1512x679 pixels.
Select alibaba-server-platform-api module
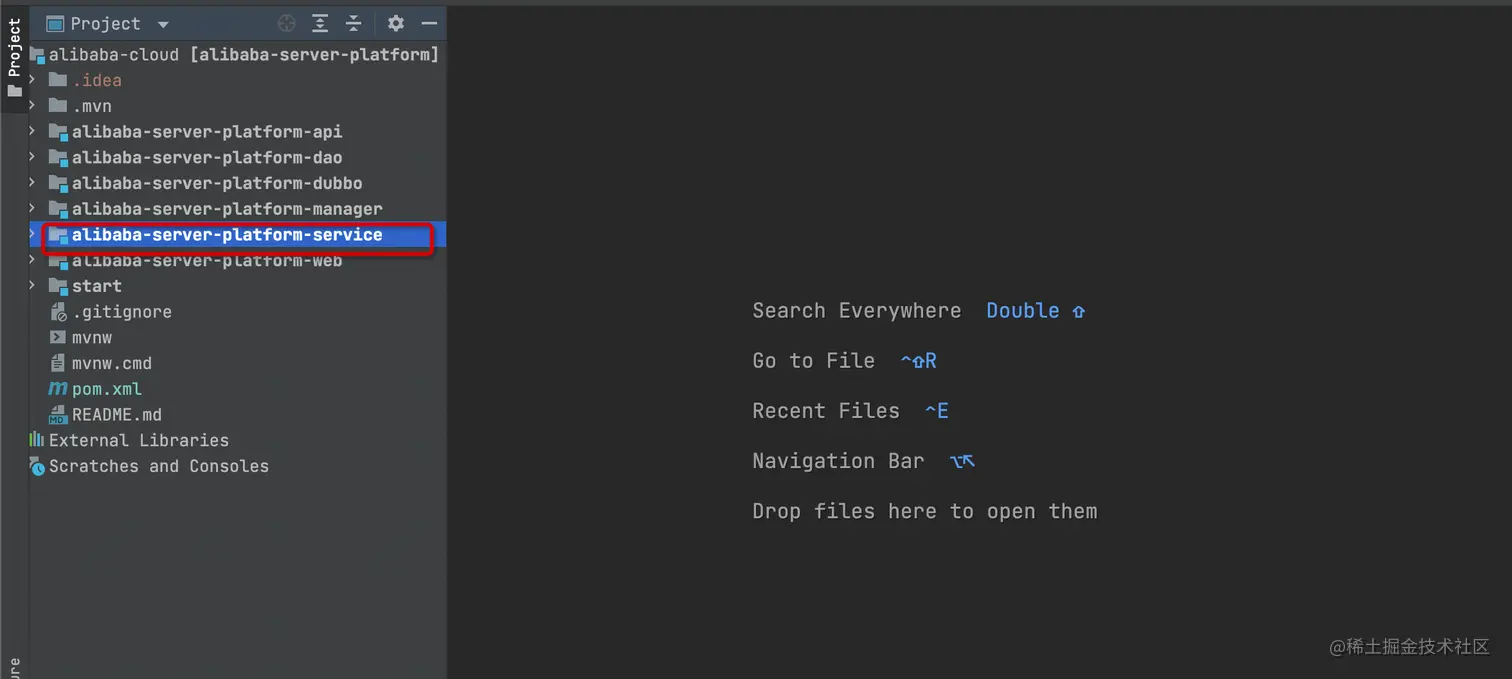[238, 132]
